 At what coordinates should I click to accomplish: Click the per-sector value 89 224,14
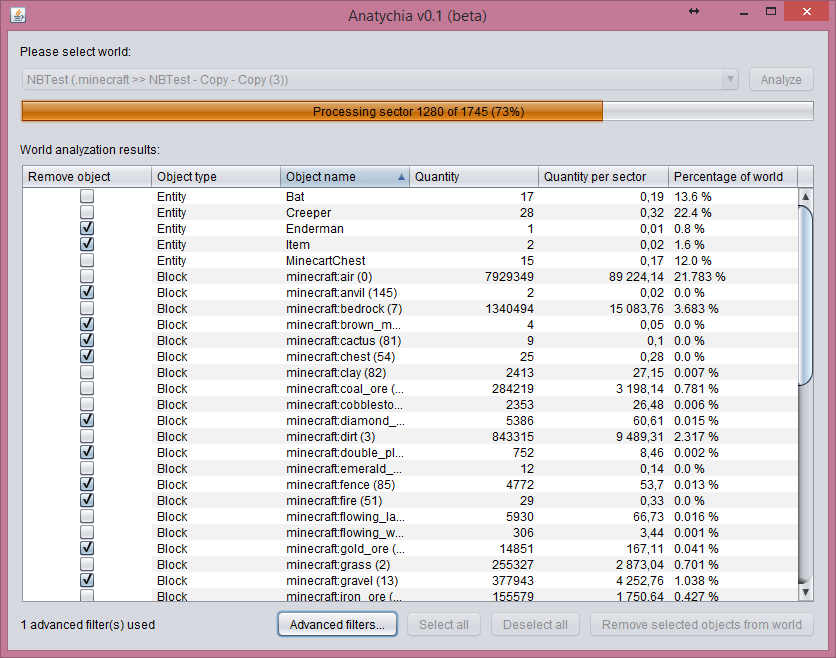(636, 277)
